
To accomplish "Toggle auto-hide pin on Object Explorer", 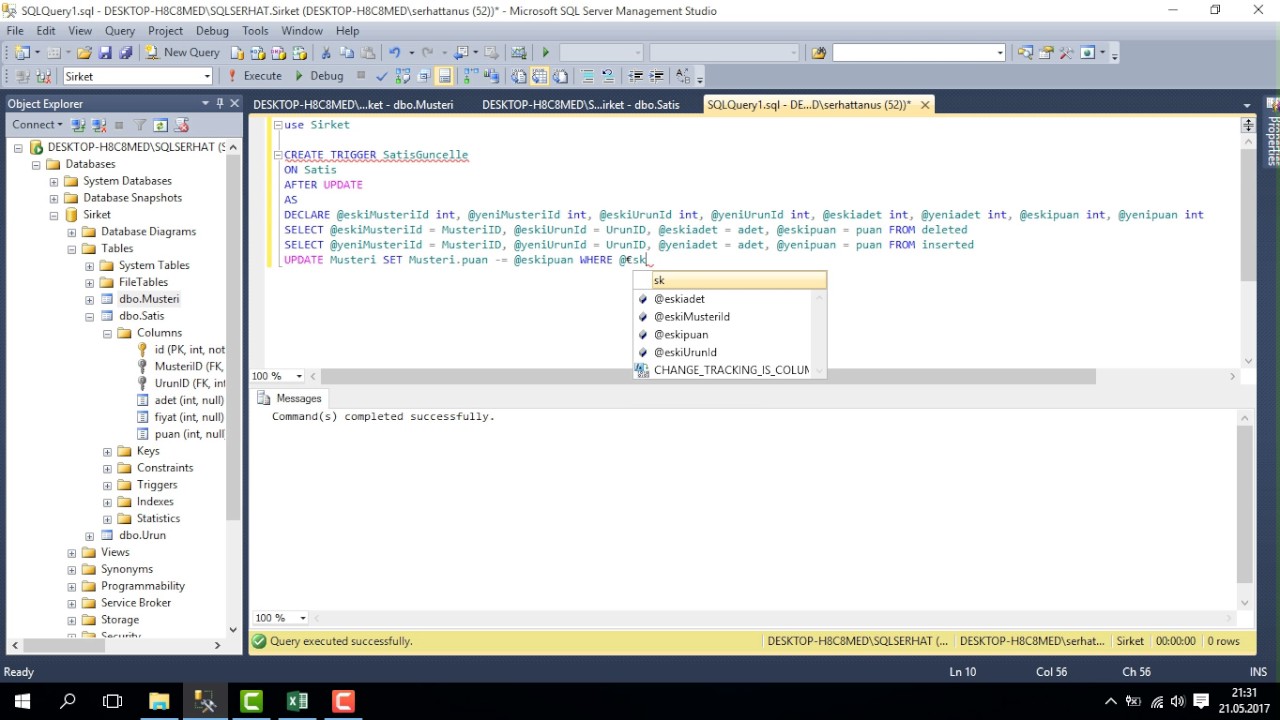I will [220, 103].
